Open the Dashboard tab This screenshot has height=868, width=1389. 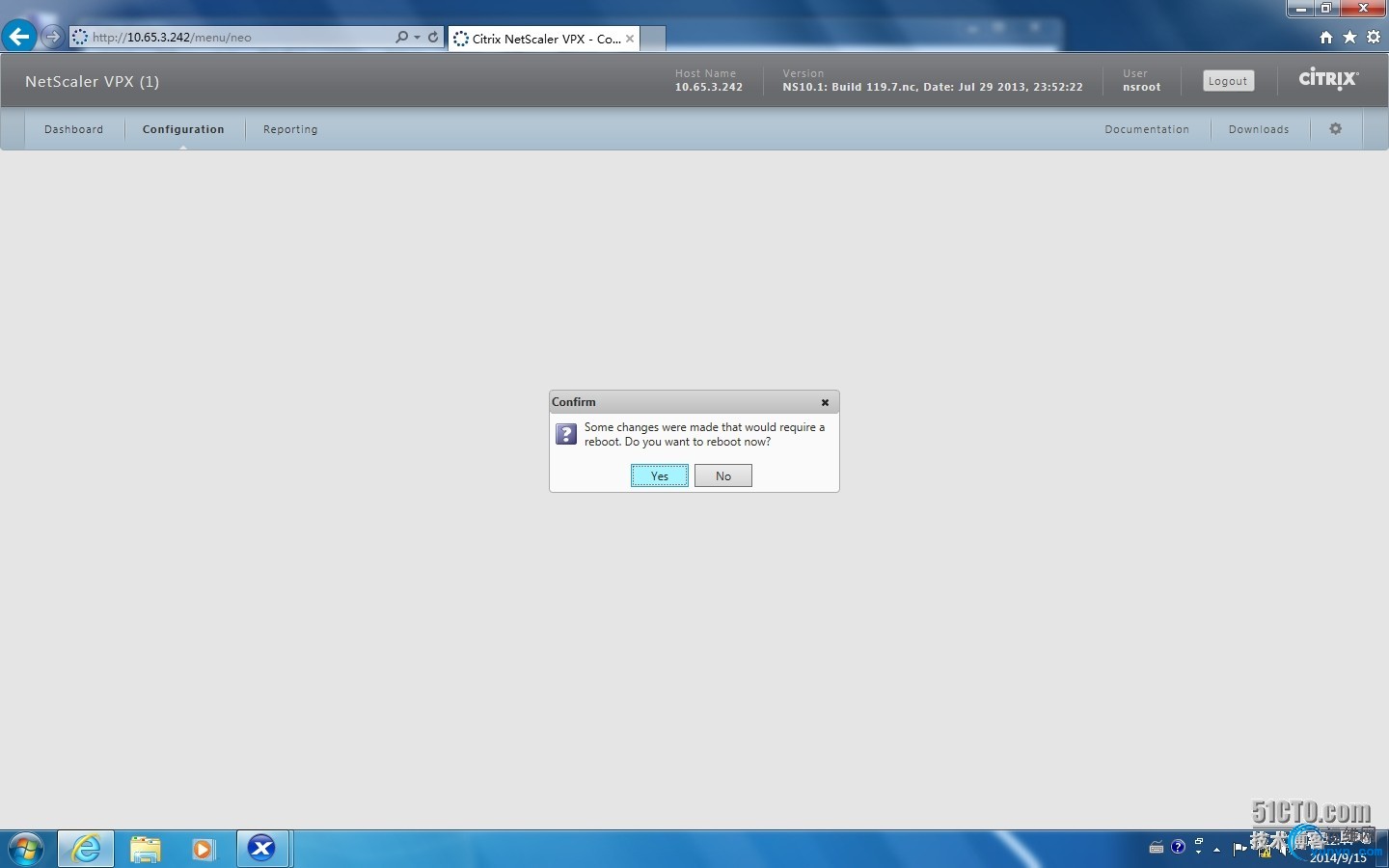click(73, 129)
